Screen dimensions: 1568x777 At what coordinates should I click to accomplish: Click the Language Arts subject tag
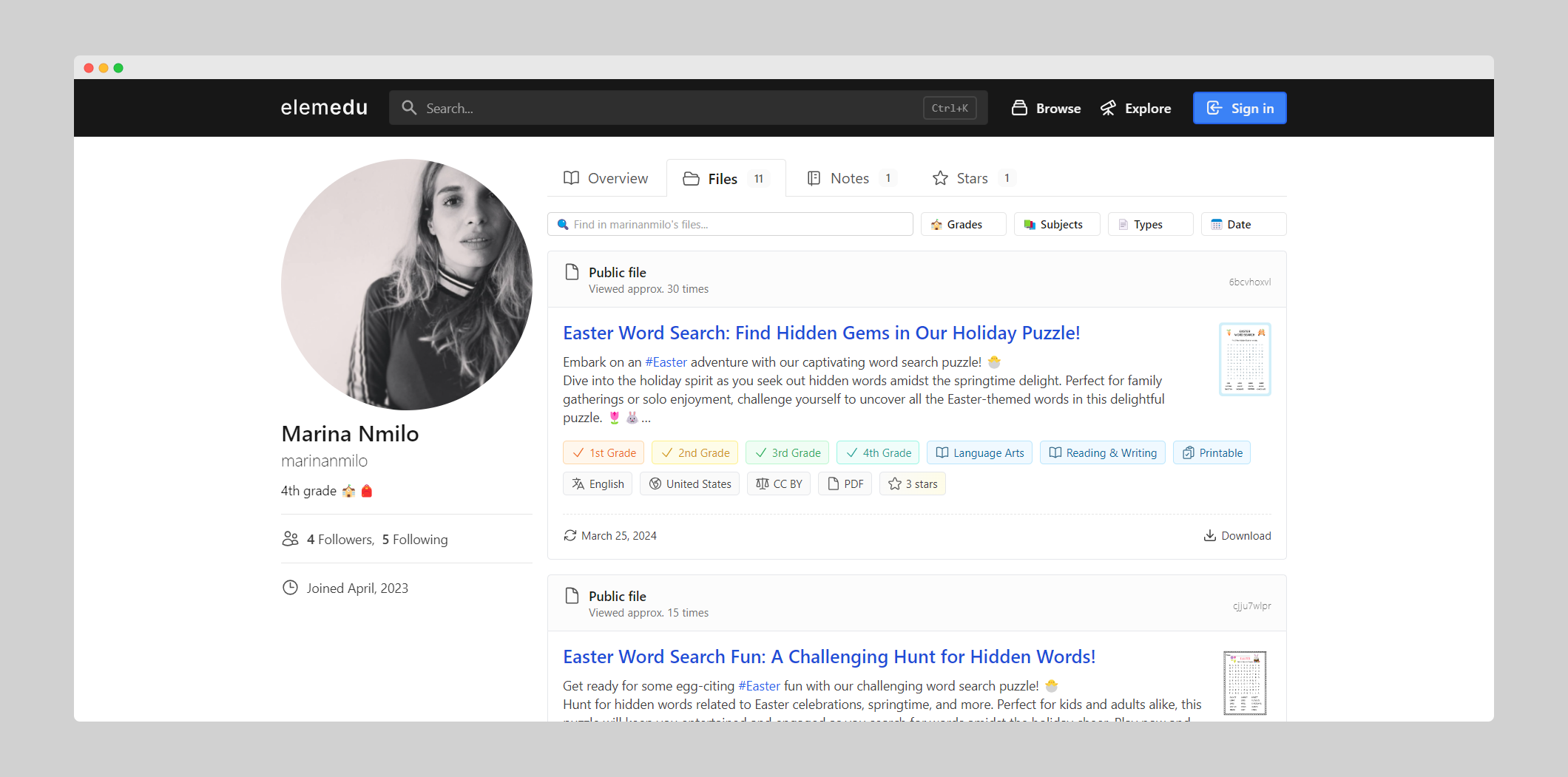pyautogui.click(x=979, y=452)
